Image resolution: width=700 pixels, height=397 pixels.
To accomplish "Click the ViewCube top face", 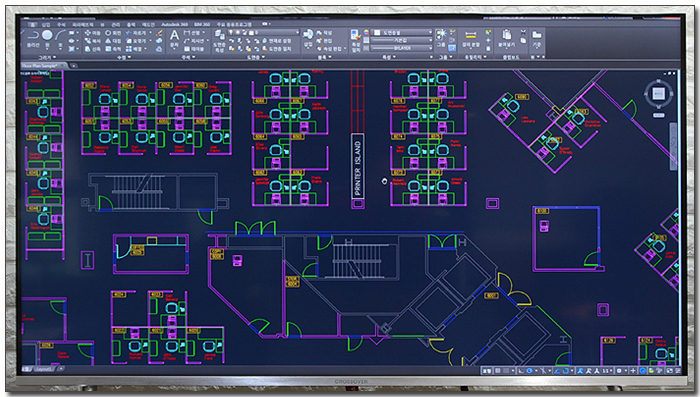I will 658,94.
